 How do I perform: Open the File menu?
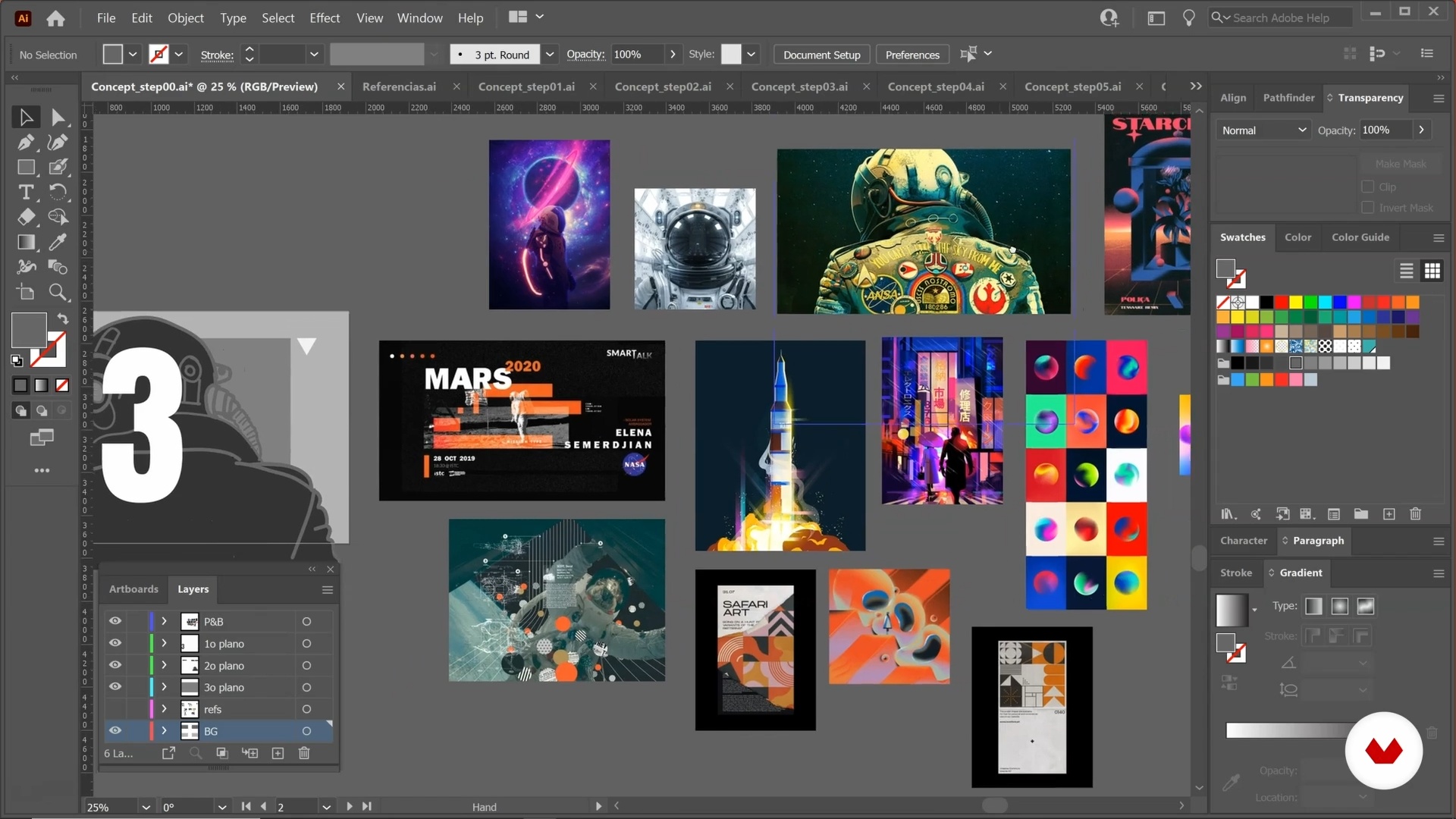(x=106, y=18)
